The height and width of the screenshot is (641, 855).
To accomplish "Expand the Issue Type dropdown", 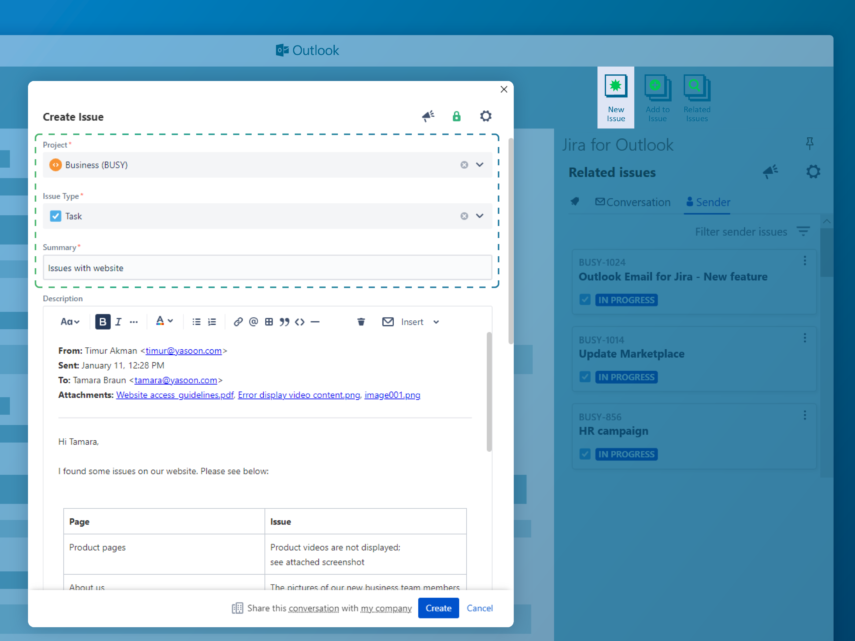I will tap(480, 216).
